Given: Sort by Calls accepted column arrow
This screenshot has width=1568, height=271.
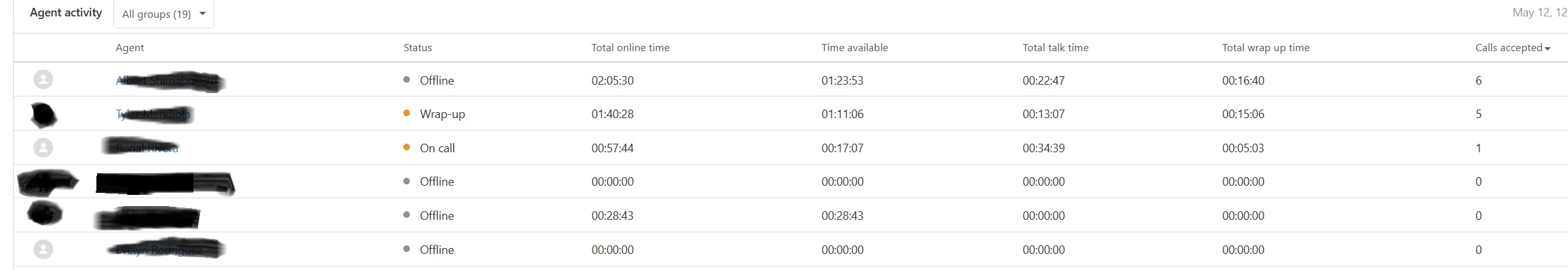Looking at the screenshot, I should pos(1548,49).
